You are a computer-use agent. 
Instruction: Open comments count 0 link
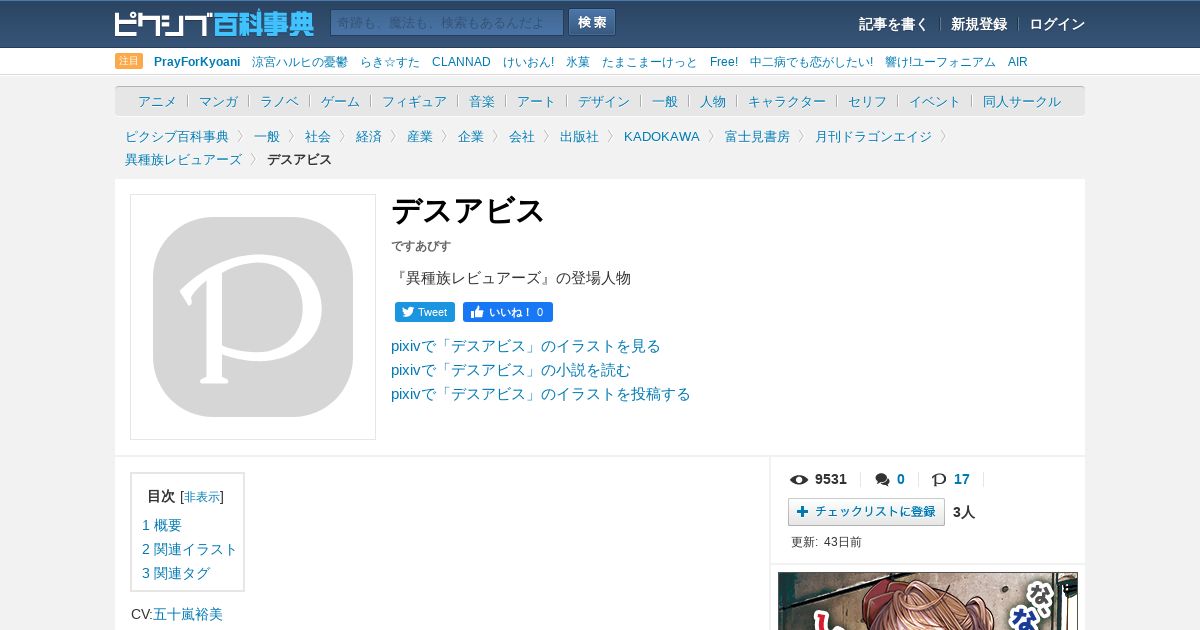tap(900, 479)
